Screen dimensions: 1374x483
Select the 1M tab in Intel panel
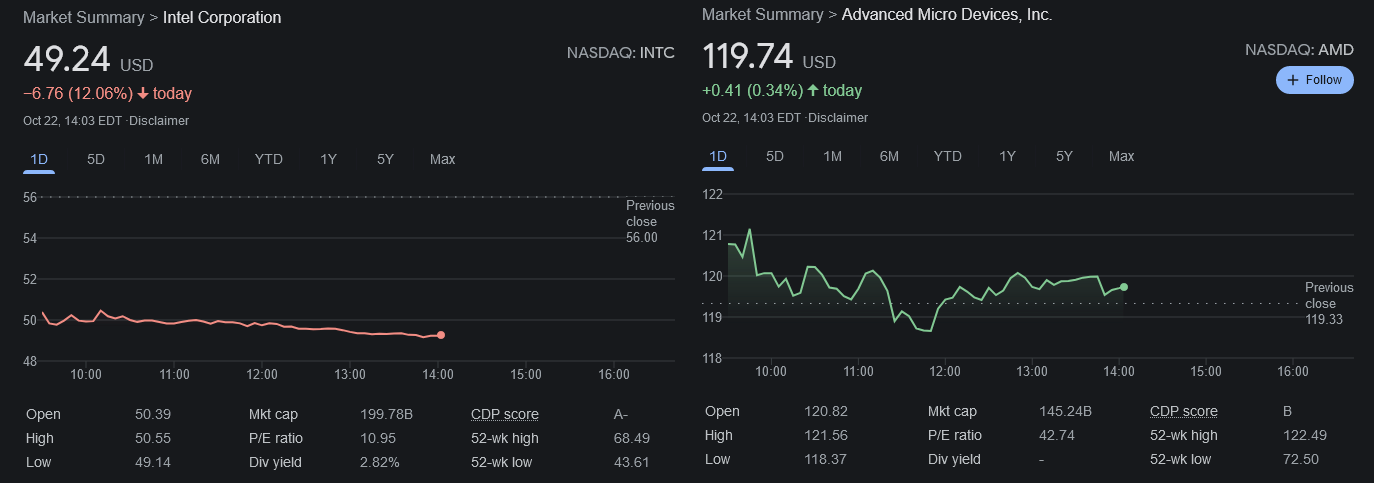[153, 159]
